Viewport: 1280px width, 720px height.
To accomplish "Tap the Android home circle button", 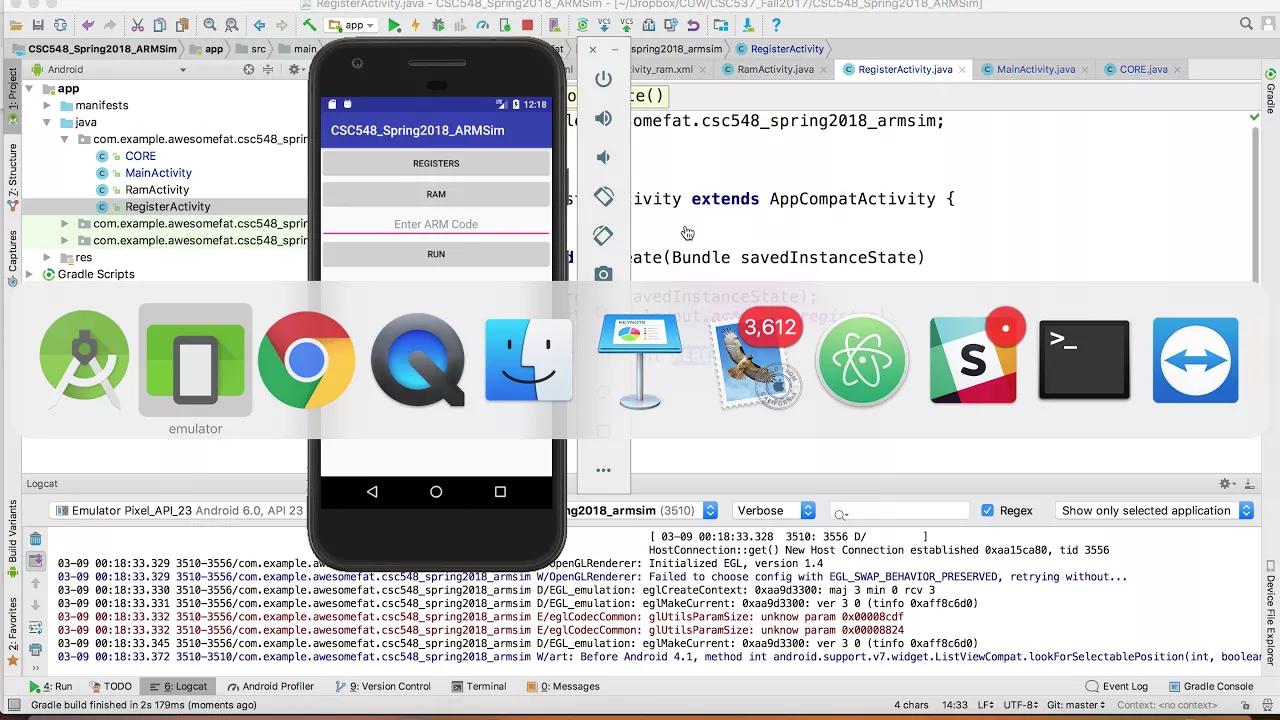I will coord(436,492).
